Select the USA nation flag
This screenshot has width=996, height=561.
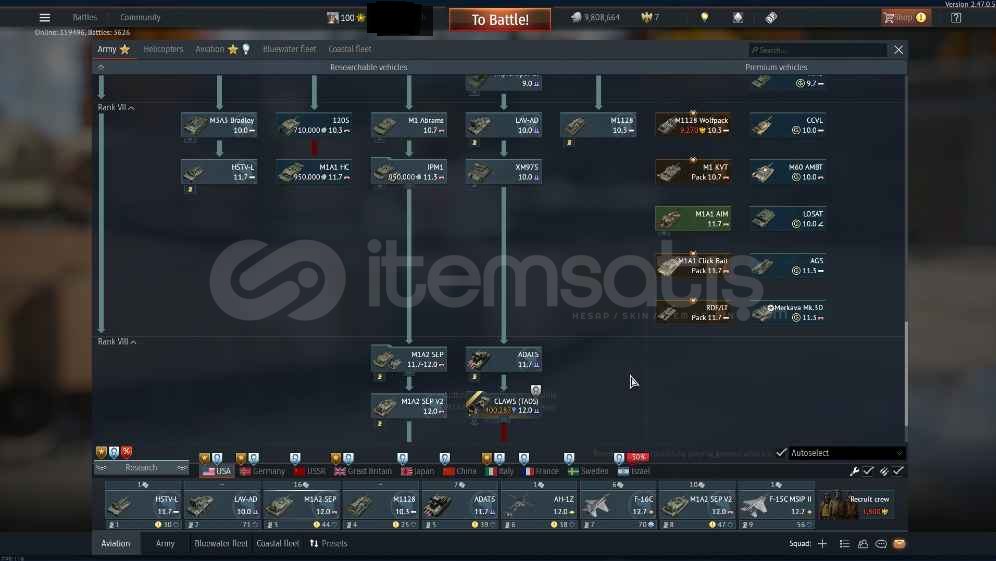click(x=216, y=471)
